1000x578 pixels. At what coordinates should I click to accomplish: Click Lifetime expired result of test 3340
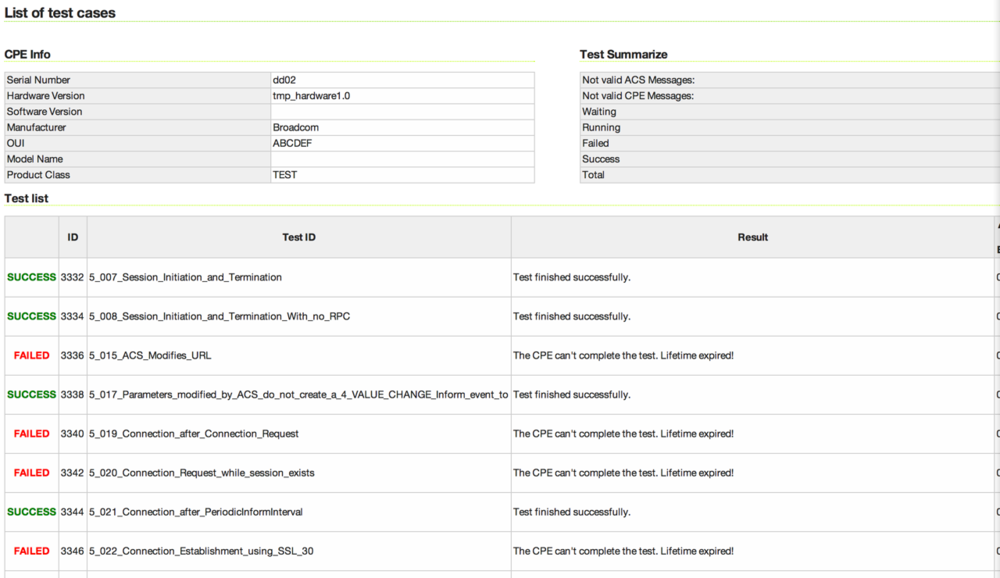623,434
